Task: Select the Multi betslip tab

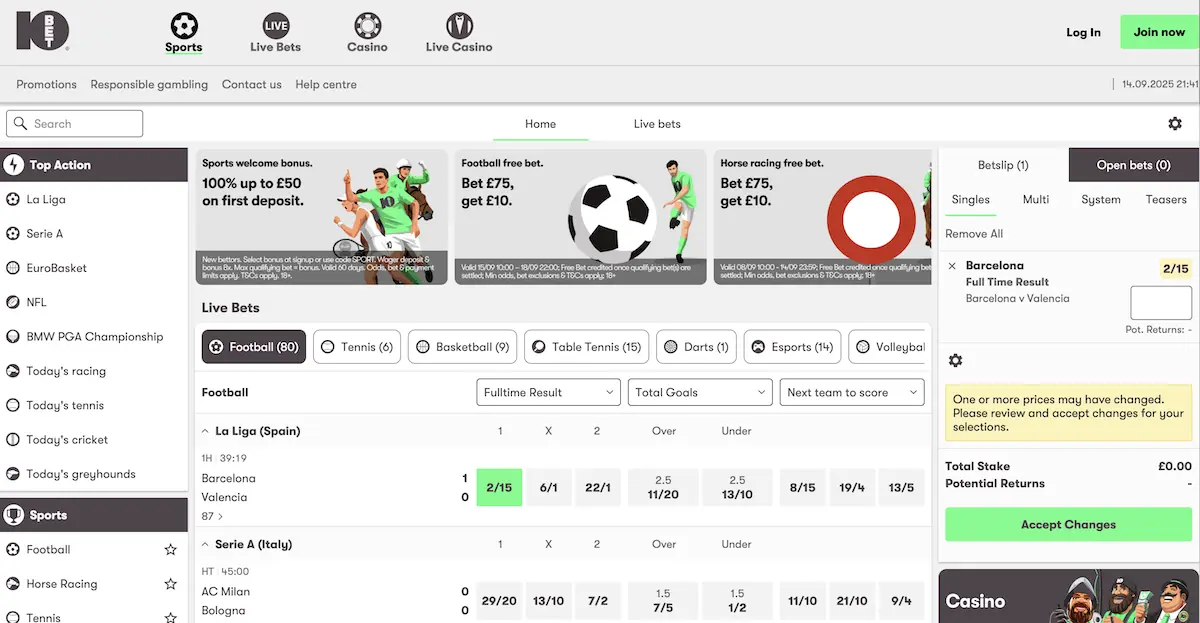Action: click(x=1036, y=200)
